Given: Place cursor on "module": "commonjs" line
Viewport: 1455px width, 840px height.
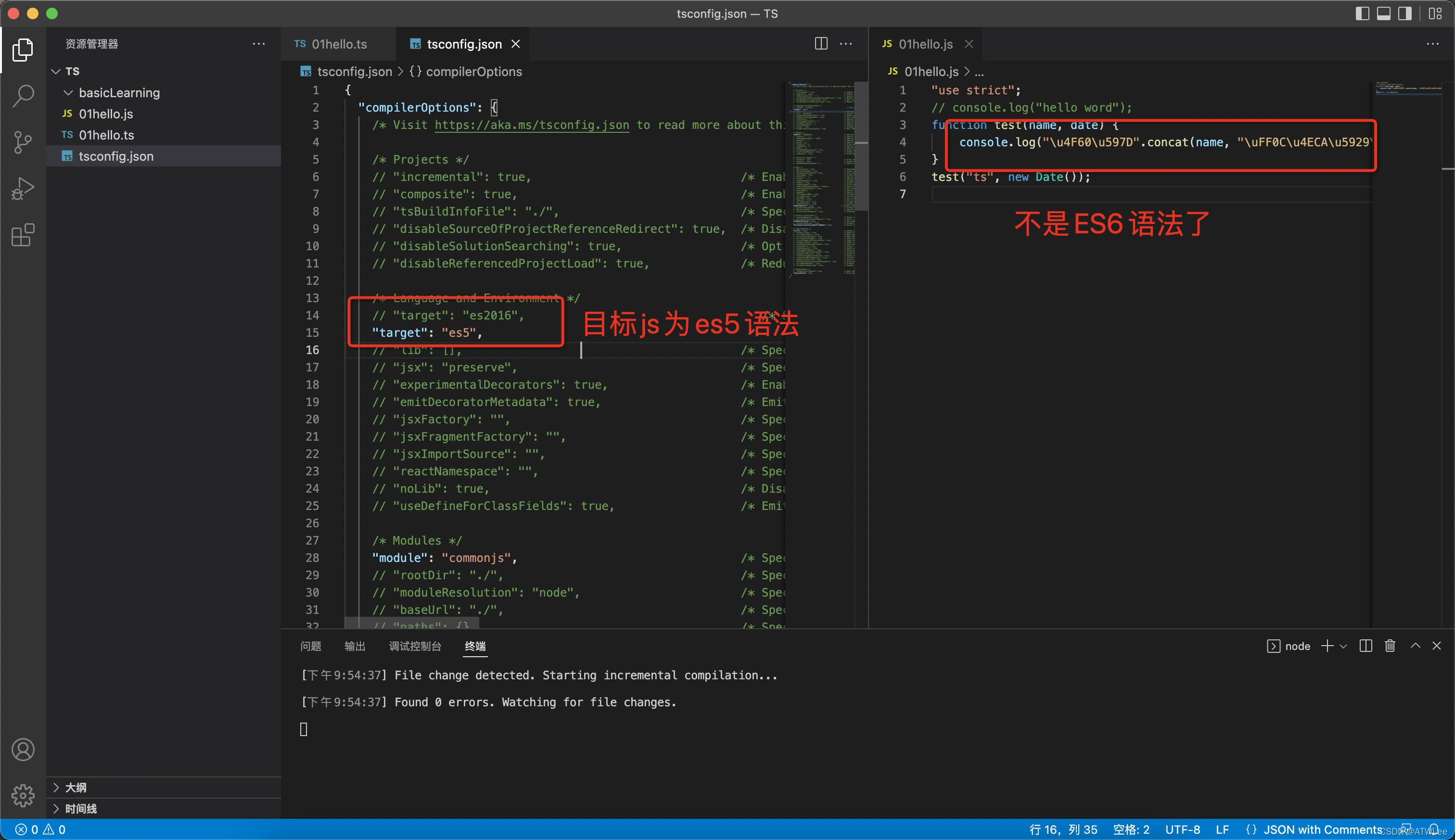Looking at the screenshot, I should 444,557.
